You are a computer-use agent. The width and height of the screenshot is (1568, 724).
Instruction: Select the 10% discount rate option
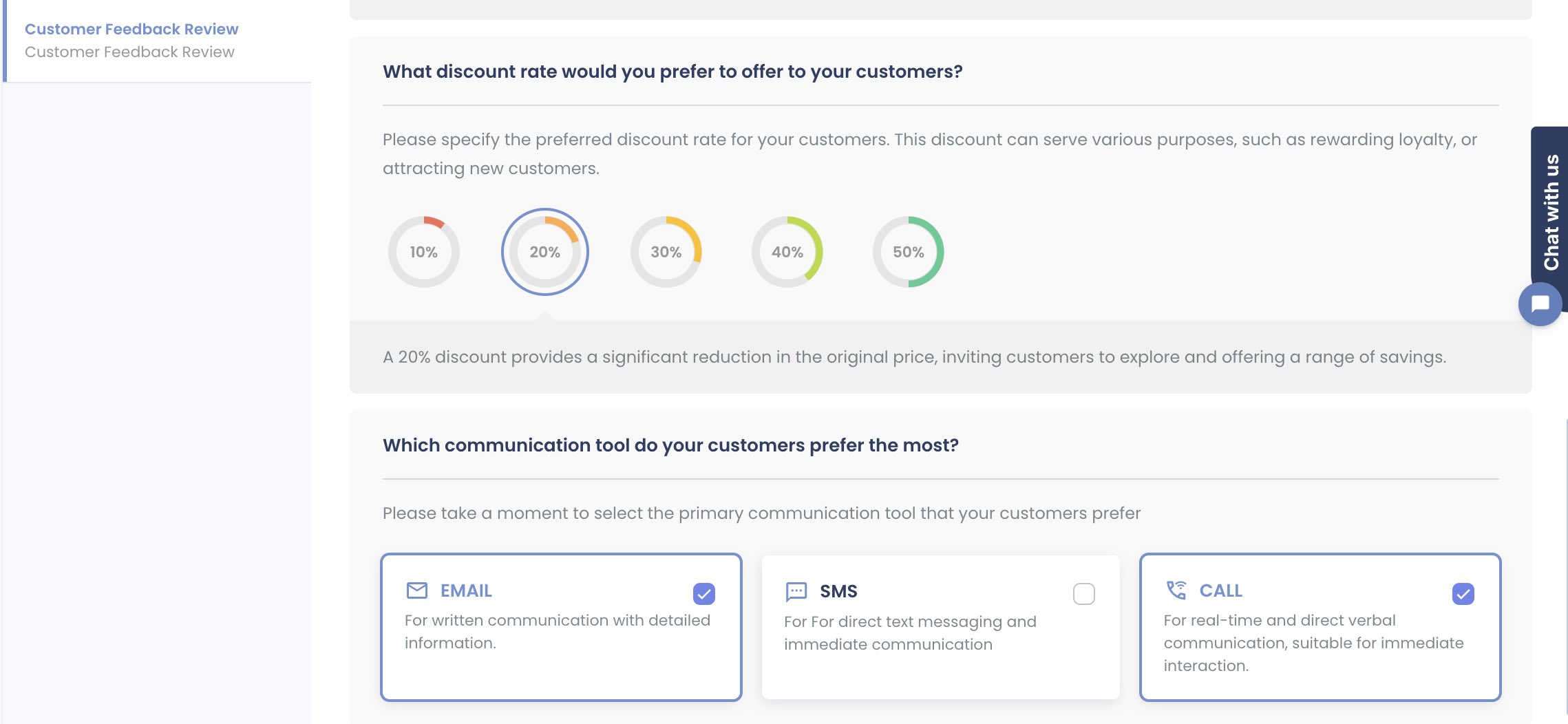point(424,252)
